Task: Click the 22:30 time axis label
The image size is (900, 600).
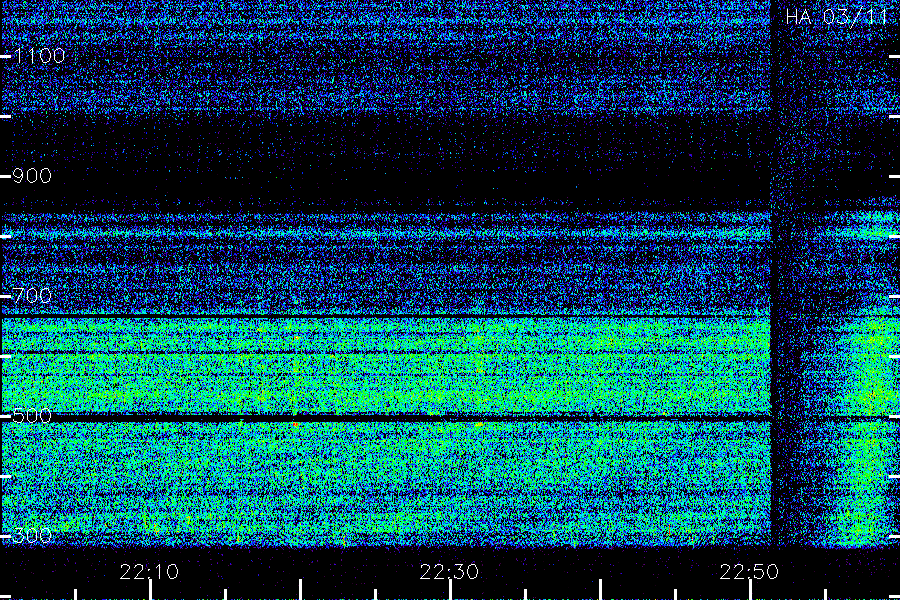Action: pos(449,572)
